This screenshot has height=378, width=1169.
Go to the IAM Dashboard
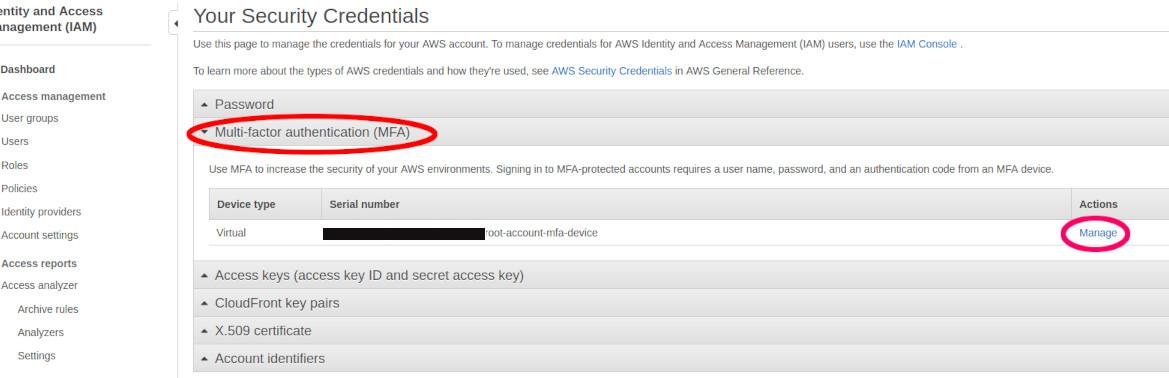tap(28, 69)
